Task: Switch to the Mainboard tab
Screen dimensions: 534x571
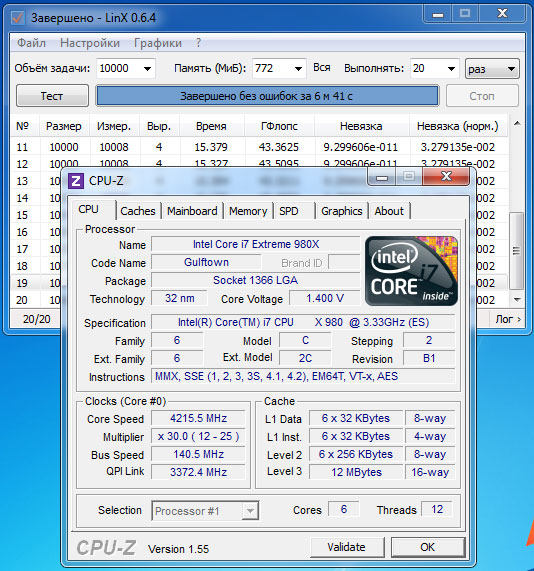Action: 192,211
